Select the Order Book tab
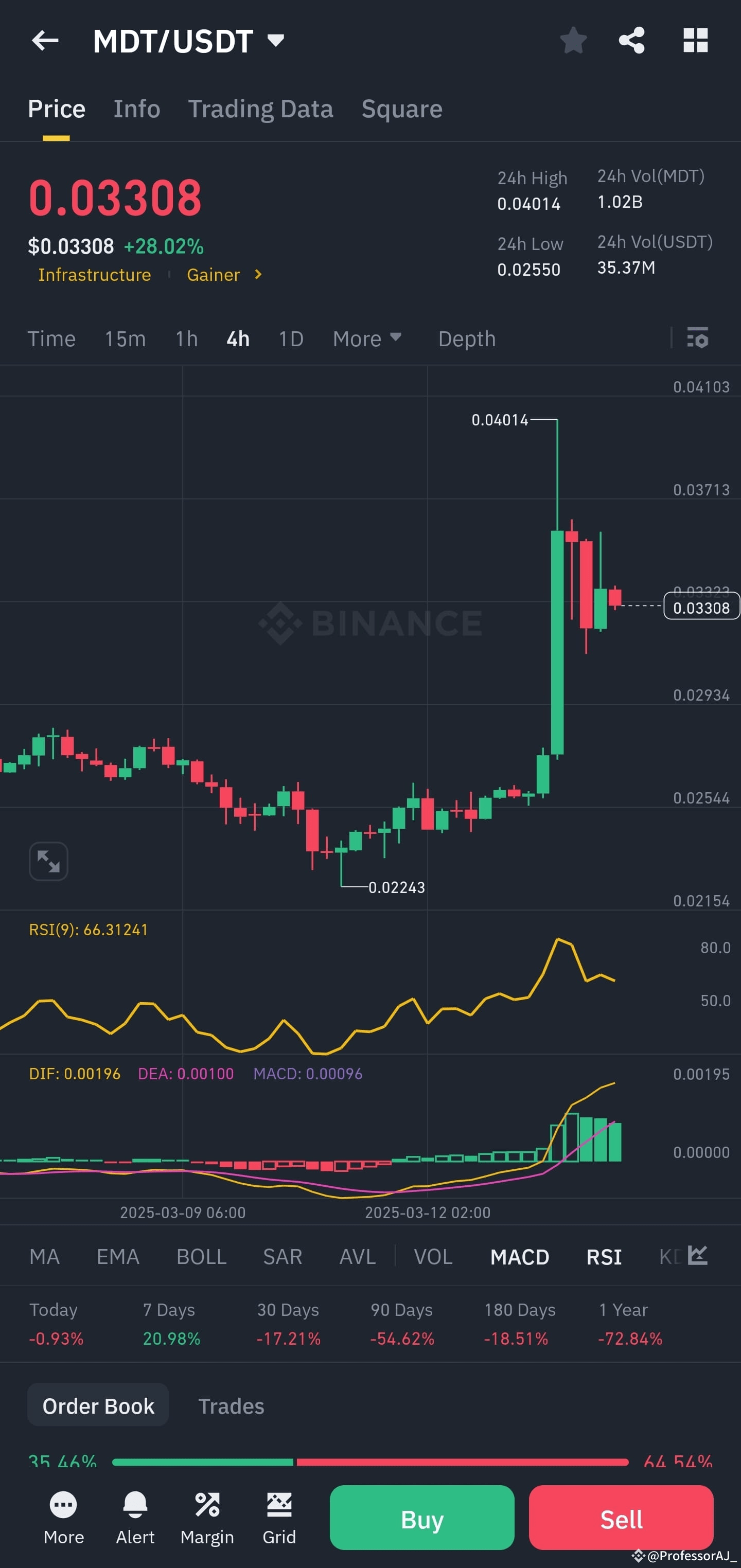The height and width of the screenshot is (1568, 741). click(x=98, y=1406)
